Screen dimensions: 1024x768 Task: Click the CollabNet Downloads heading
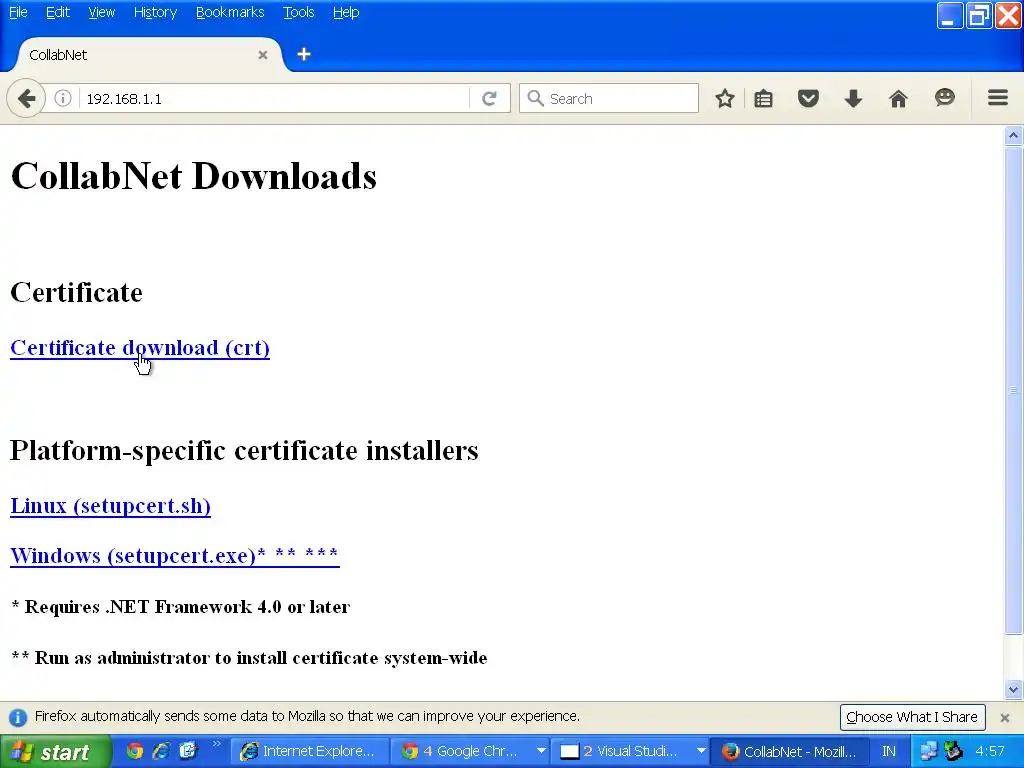click(194, 176)
